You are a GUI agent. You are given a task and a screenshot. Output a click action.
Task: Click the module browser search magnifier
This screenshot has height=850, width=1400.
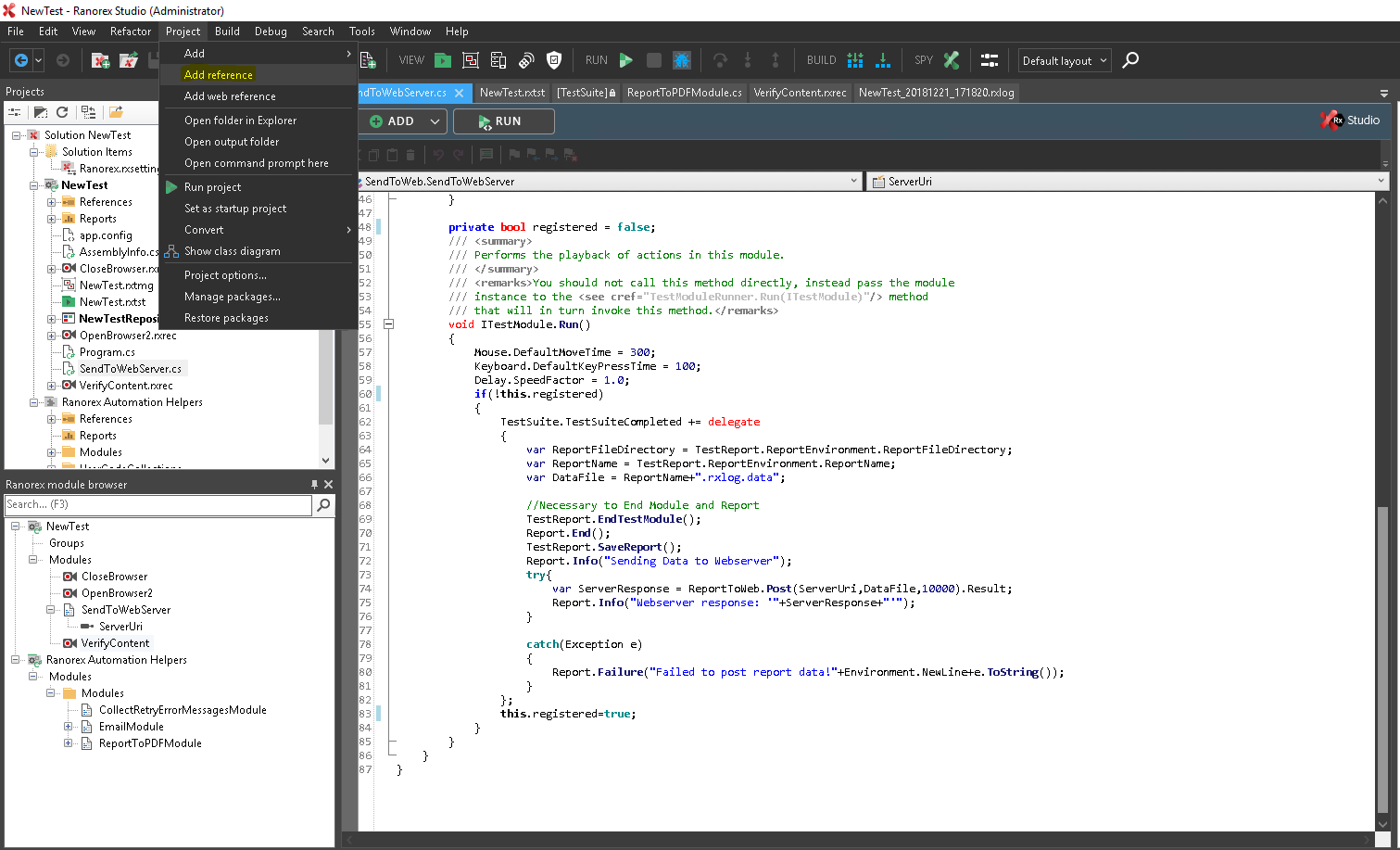click(x=323, y=504)
